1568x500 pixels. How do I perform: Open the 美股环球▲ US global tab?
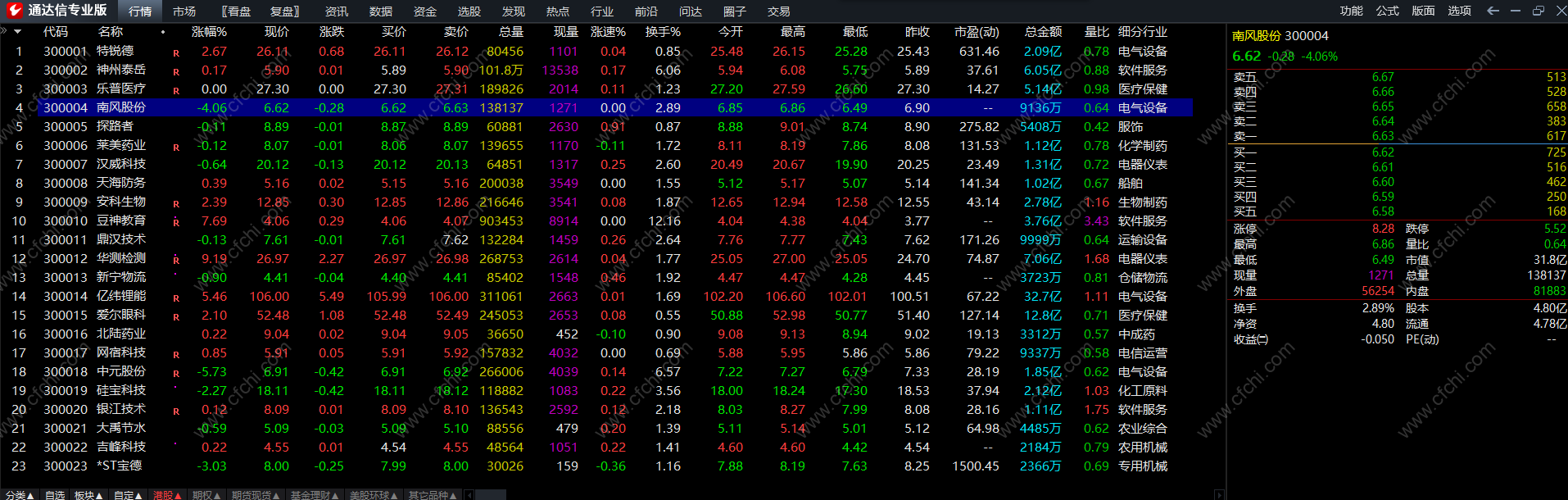pyautogui.click(x=374, y=495)
